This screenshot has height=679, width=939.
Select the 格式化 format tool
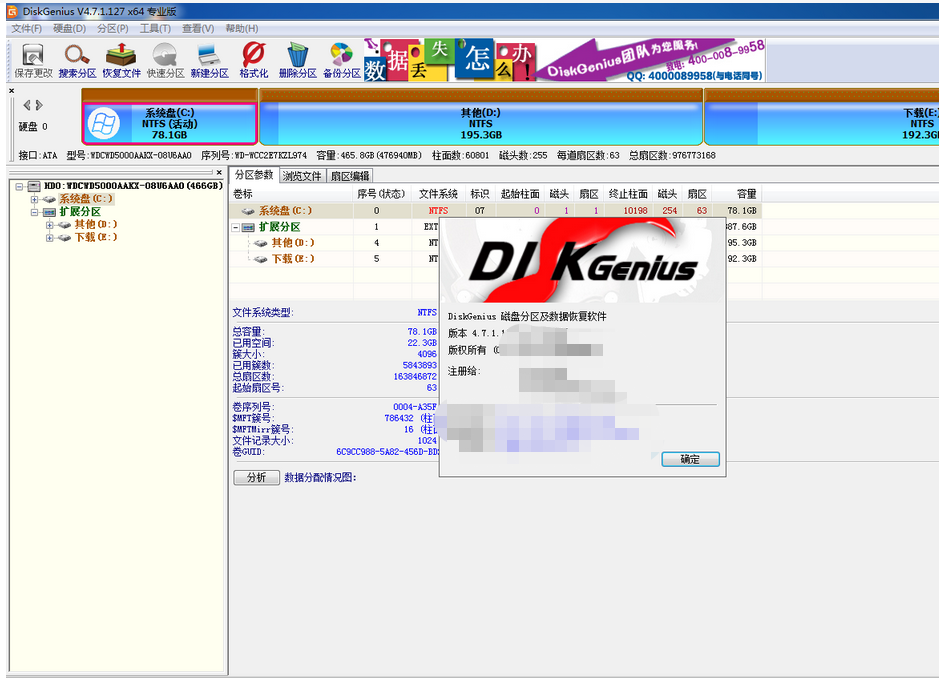253,60
